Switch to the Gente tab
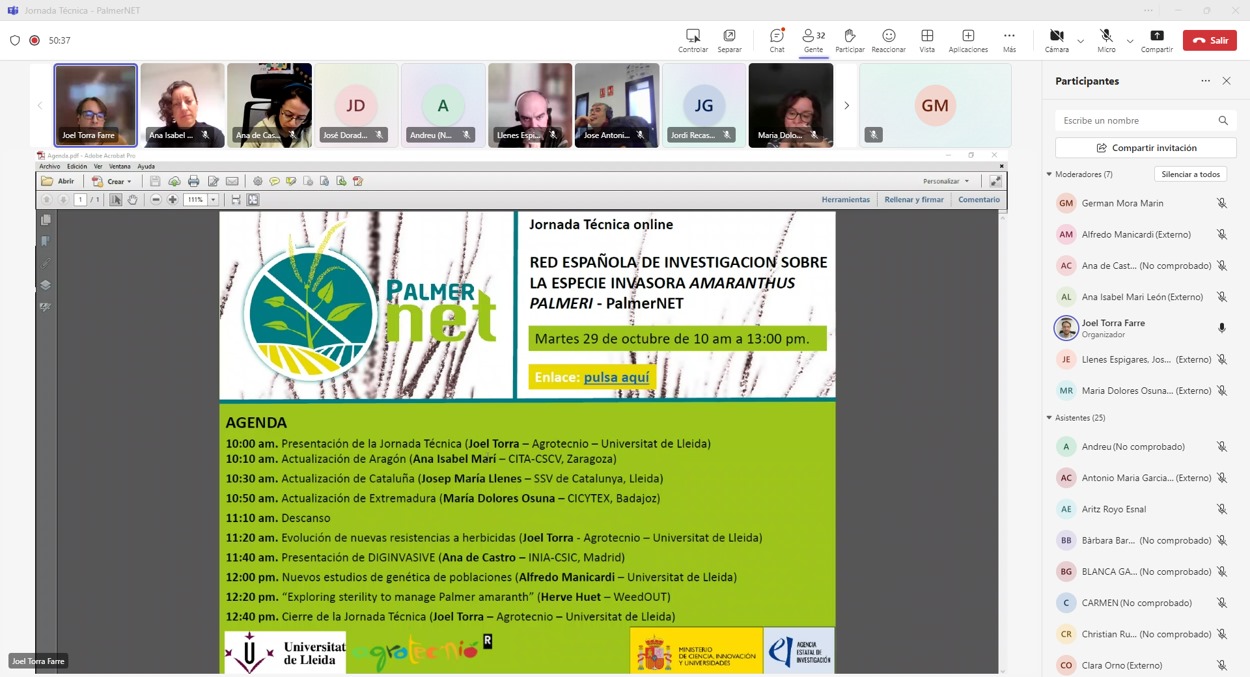This screenshot has width=1250, height=677. 813,40
